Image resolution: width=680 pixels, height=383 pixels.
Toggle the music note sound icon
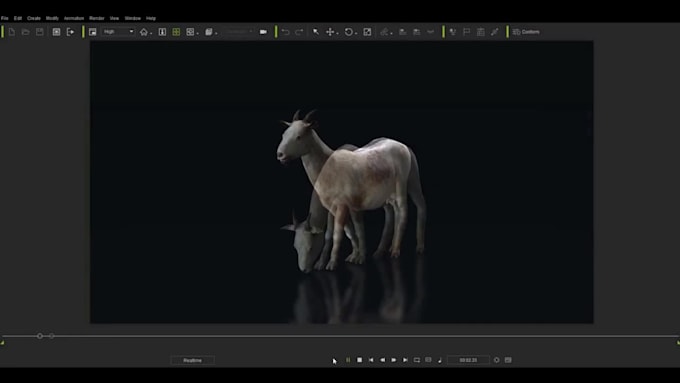click(x=440, y=360)
